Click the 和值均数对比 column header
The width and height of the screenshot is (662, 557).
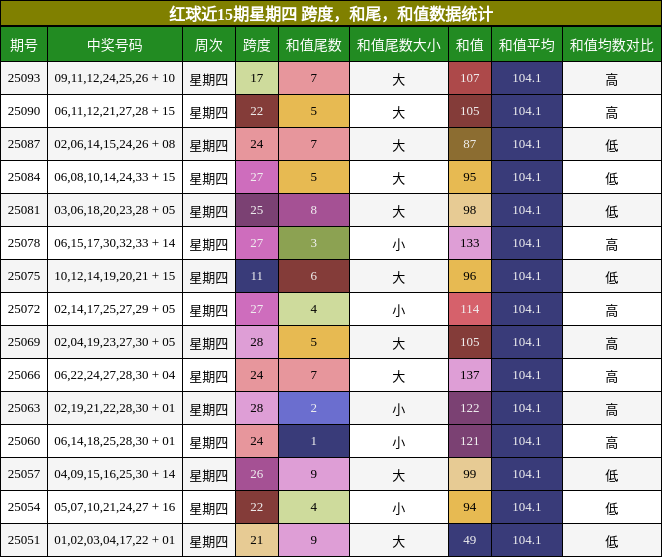[612, 44]
